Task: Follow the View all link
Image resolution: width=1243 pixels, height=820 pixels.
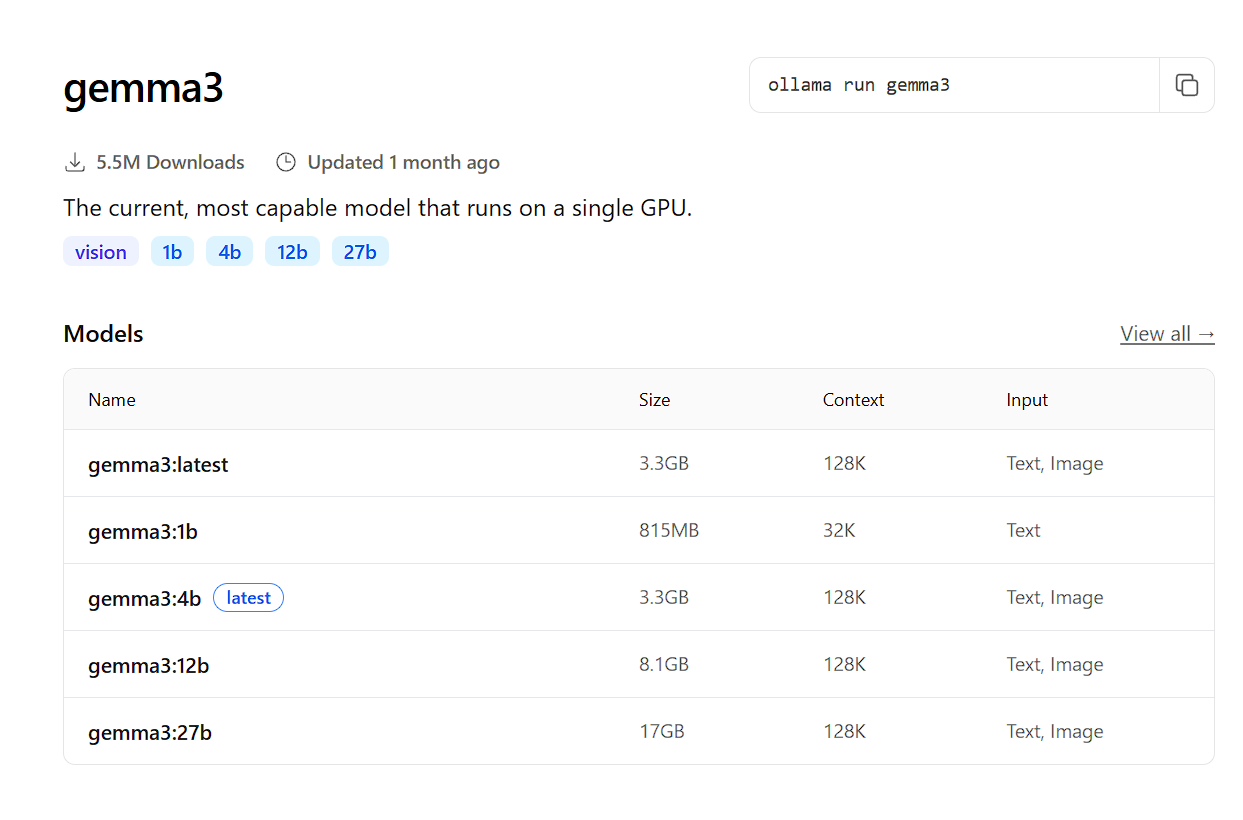Action: click(1167, 334)
